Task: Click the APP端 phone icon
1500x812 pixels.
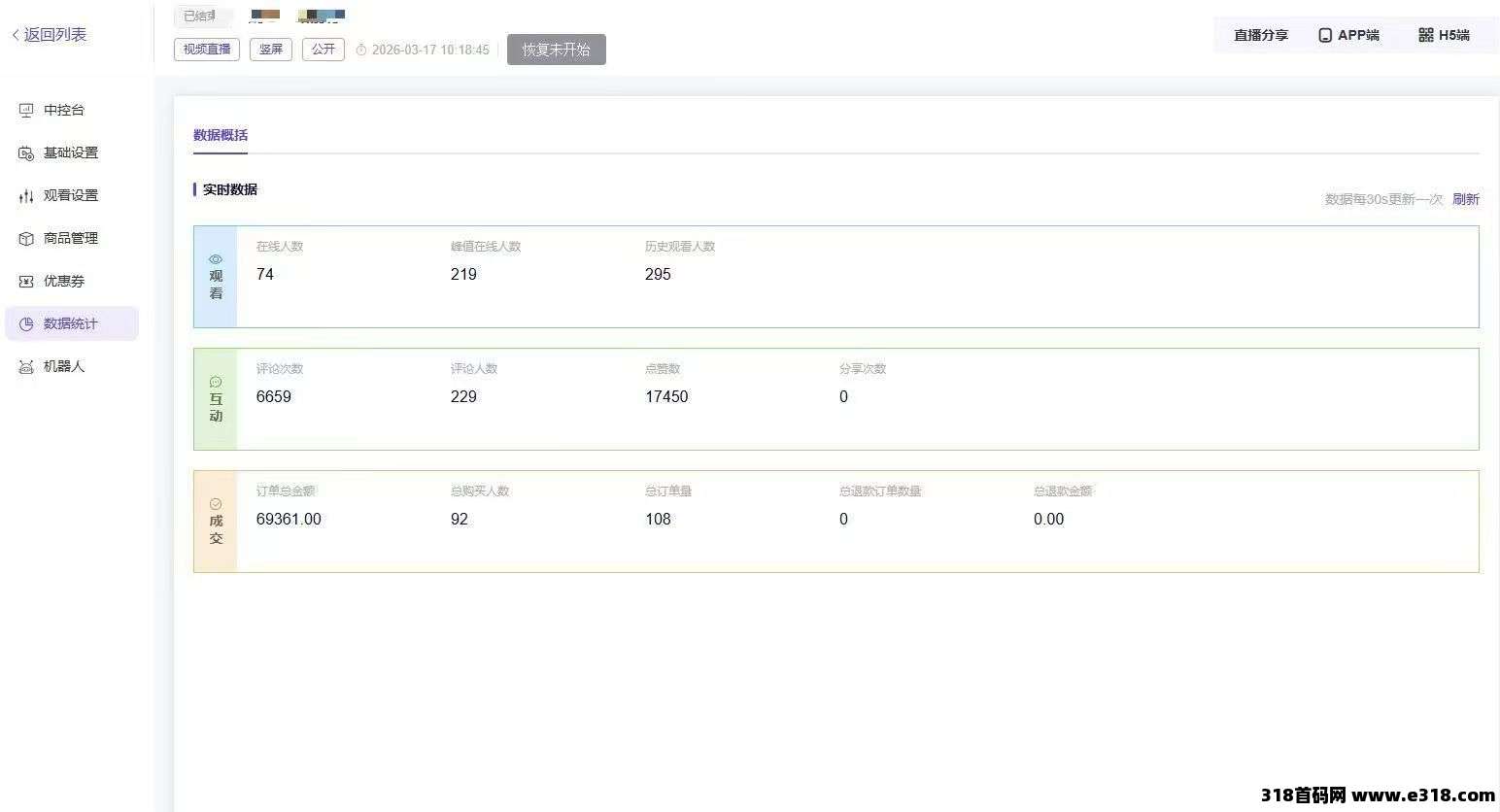Action: [x=1325, y=35]
